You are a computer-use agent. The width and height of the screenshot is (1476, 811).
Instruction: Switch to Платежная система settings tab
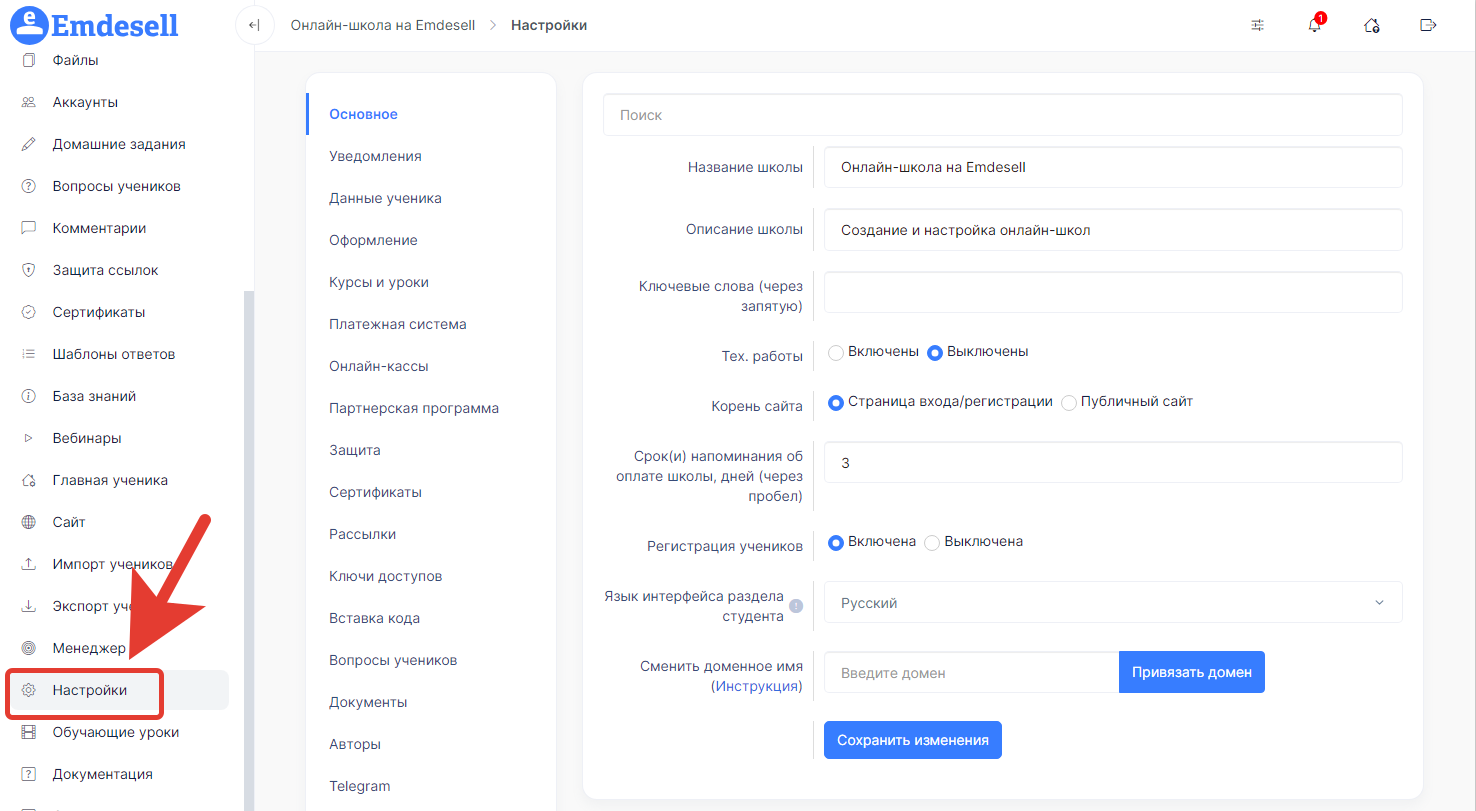[397, 324]
